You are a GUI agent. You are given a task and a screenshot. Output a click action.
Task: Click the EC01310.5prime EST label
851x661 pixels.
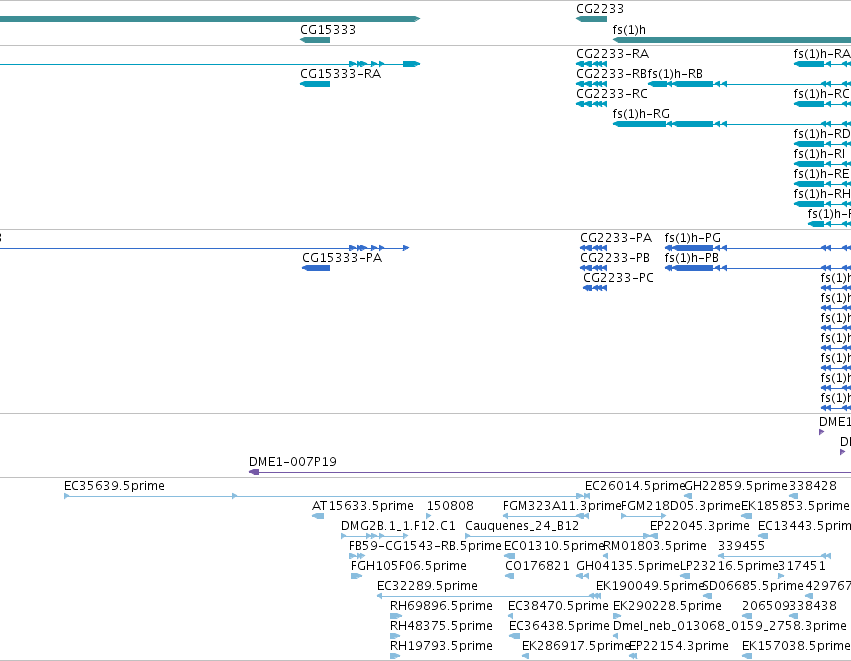tap(554, 546)
